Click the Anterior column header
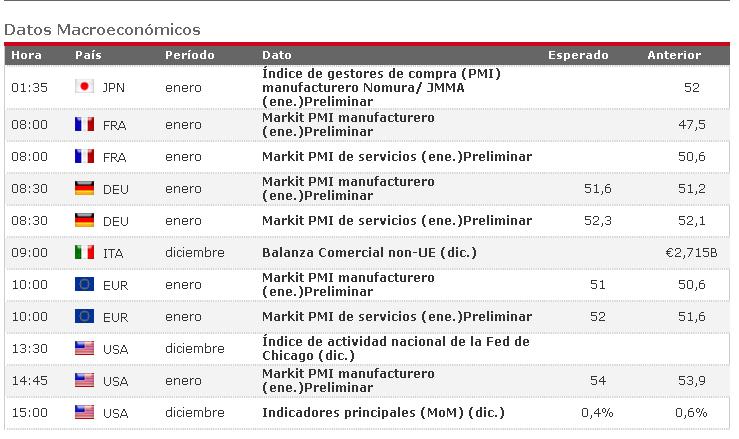The width and height of the screenshot is (739, 439). click(675, 55)
